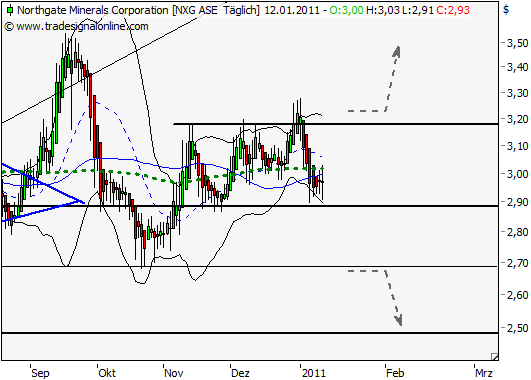The width and height of the screenshot is (531, 380).
Task: Click the Northgate Minerals Corporation title
Action: (92, 10)
